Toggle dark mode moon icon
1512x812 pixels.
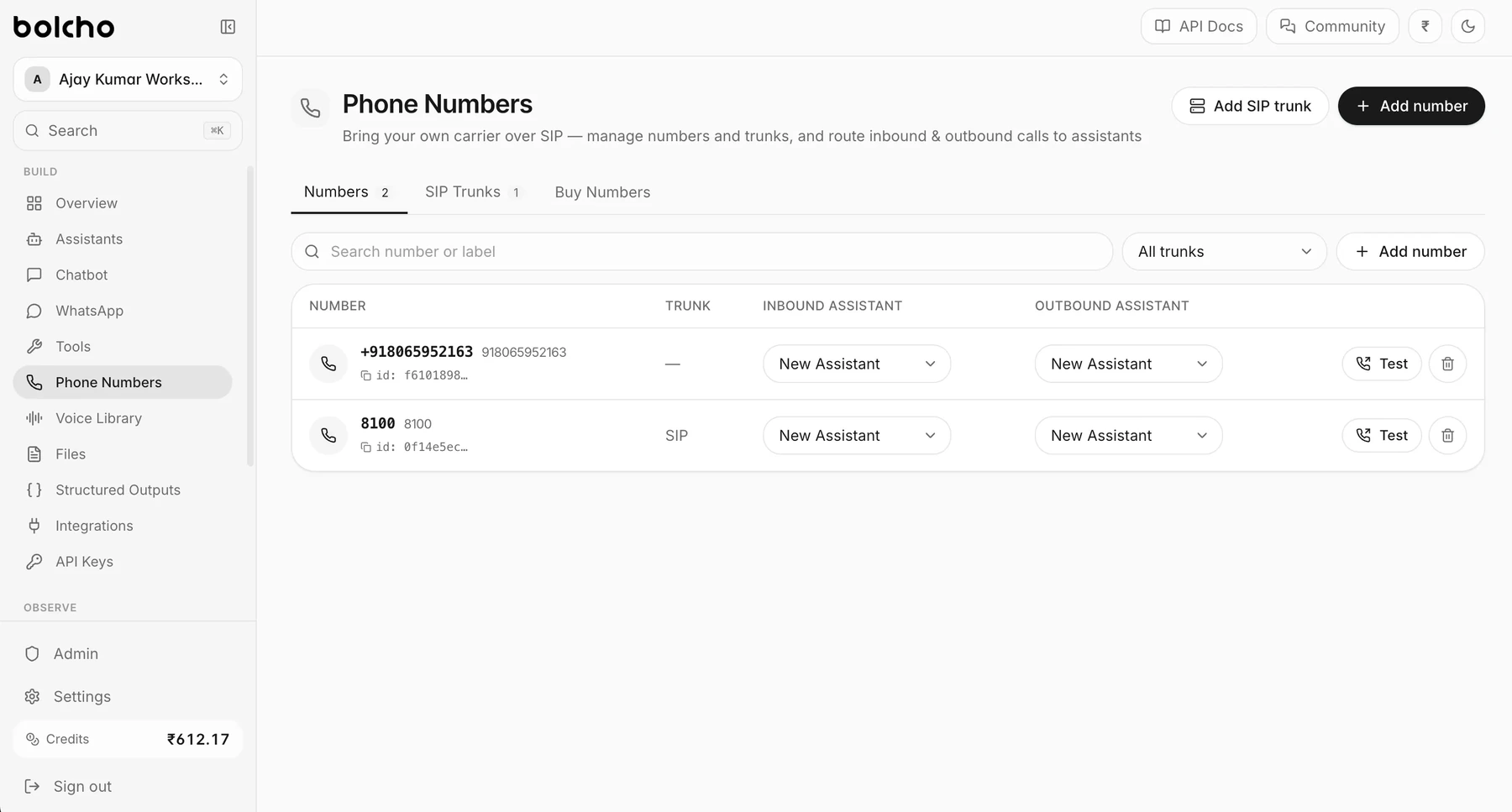pyautogui.click(x=1467, y=26)
